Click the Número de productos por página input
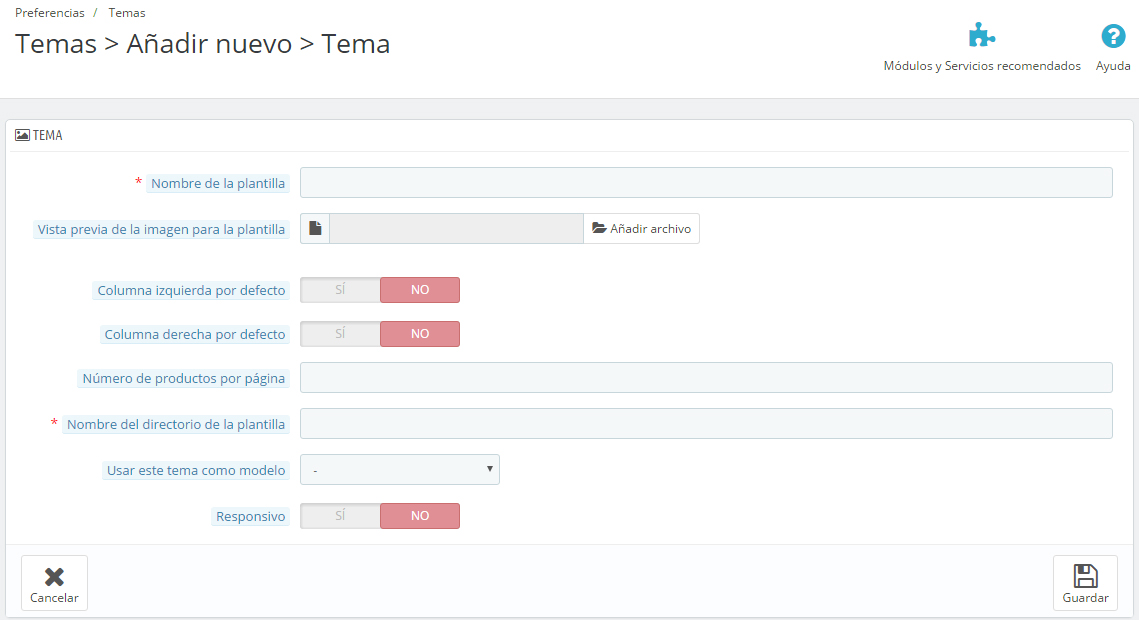The height and width of the screenshot is (620, 1139). click(706, 378)
